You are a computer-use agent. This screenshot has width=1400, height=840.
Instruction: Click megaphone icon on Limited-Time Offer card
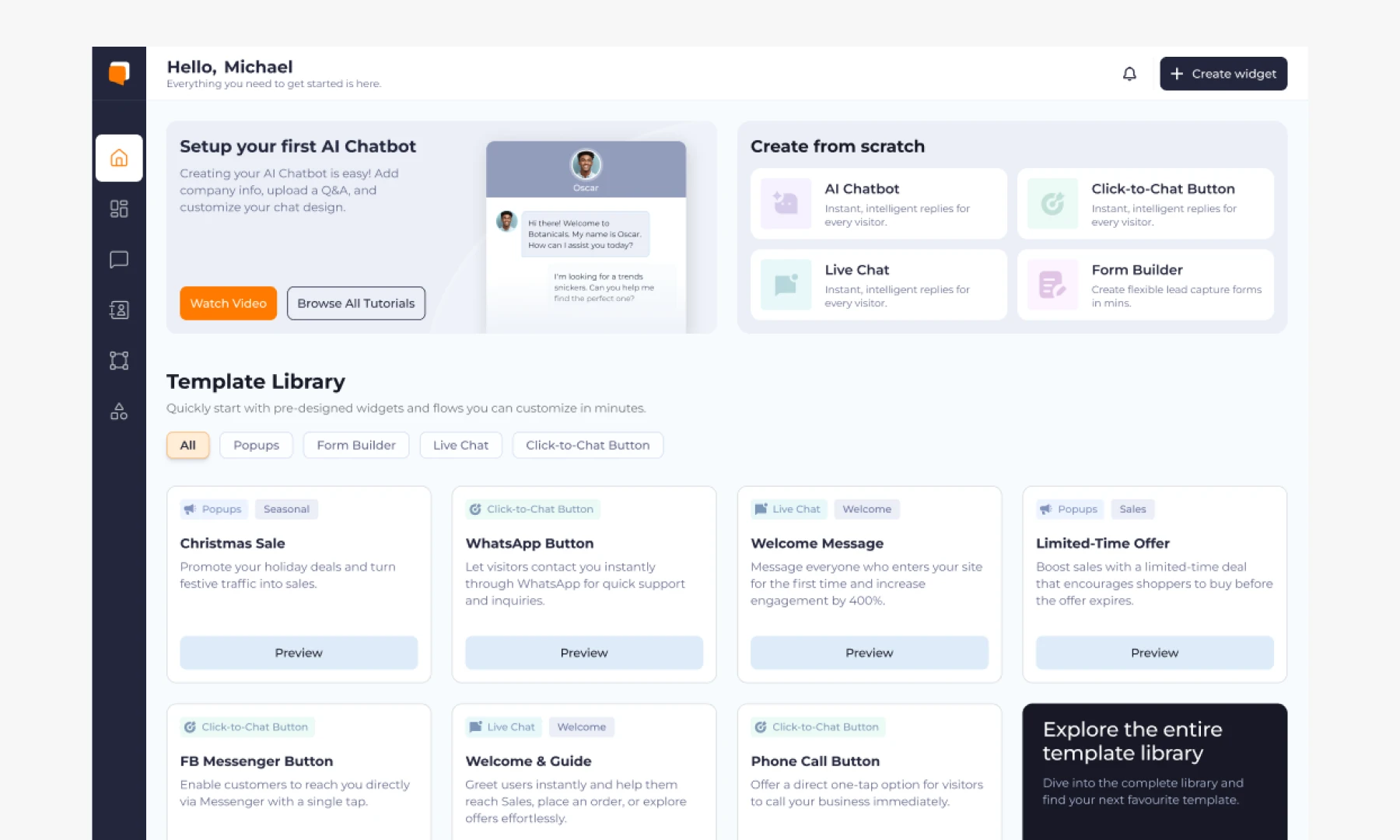point(1045,509)
